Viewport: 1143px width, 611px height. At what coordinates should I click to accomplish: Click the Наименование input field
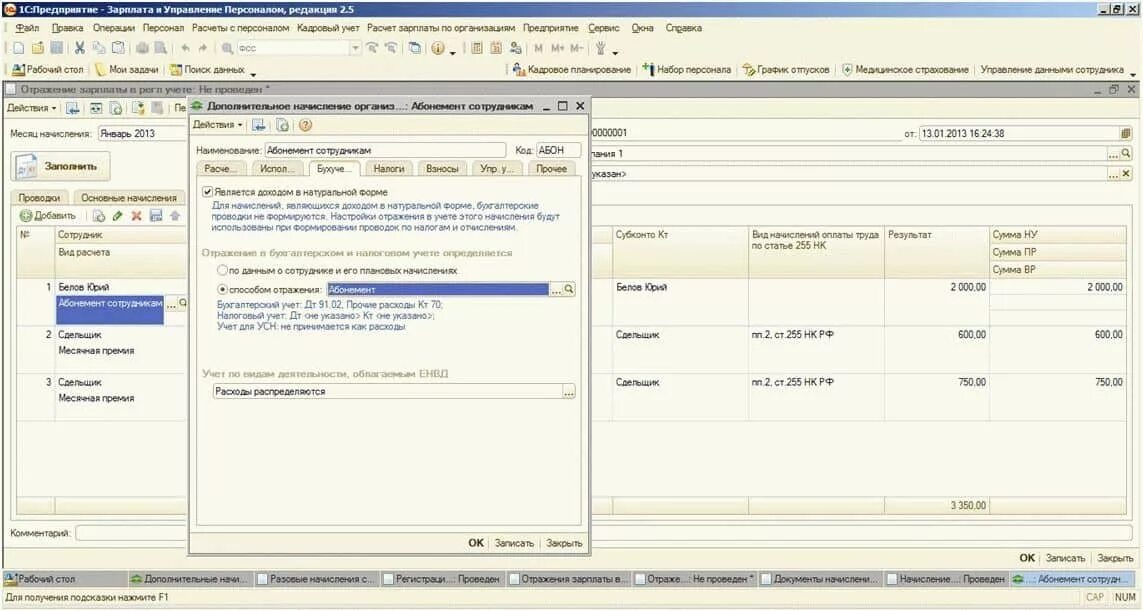tap(385, 150)
